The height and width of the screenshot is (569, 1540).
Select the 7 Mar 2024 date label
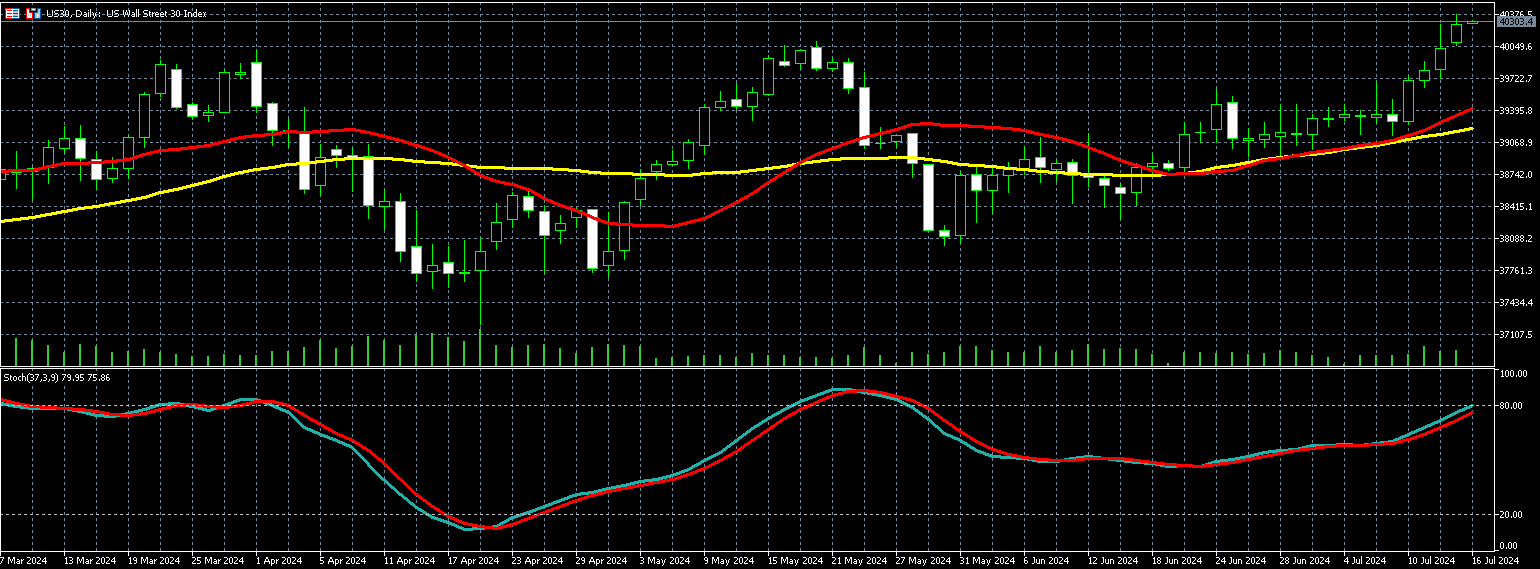[x=24, y=561]
